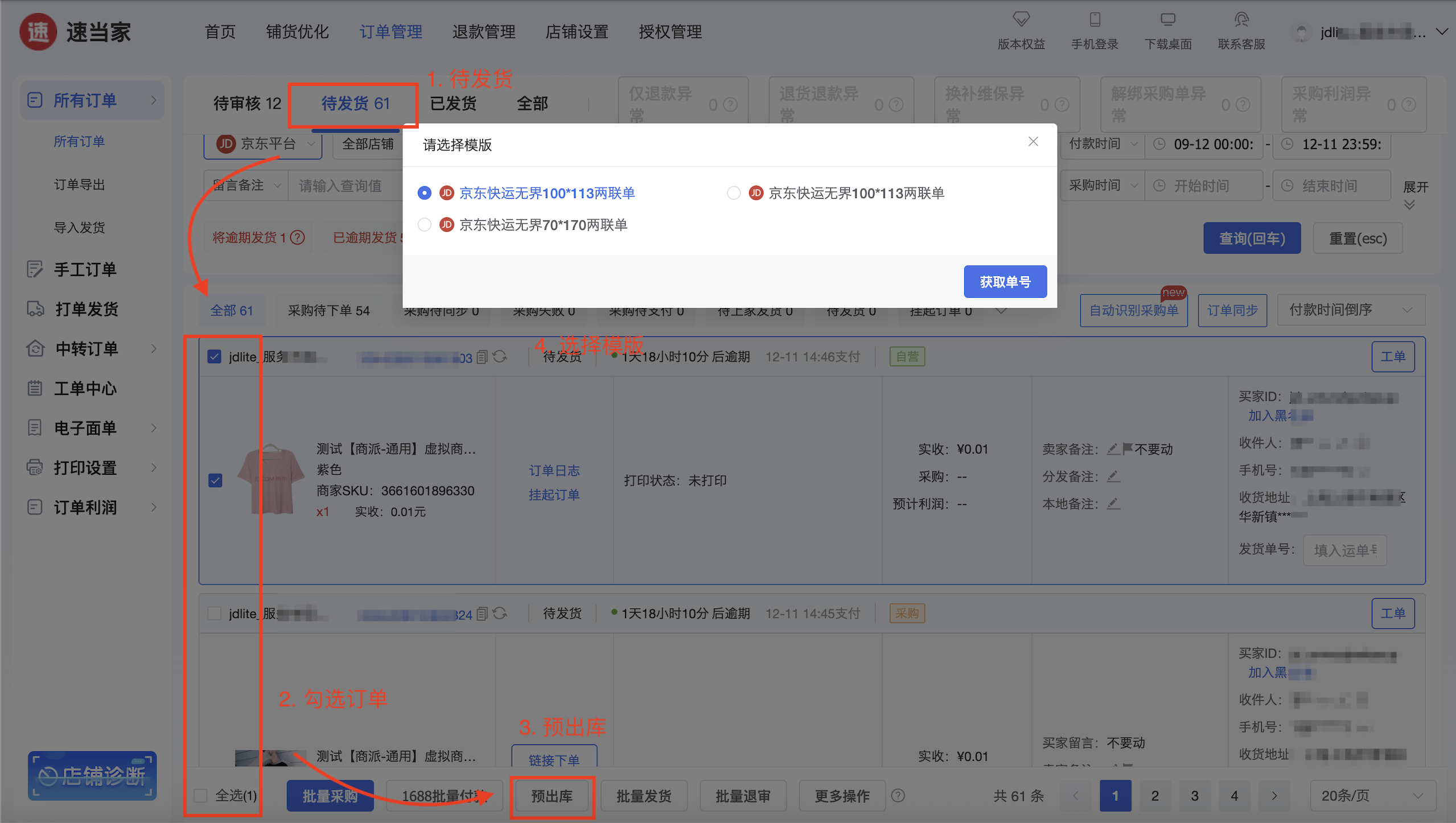Viewport: 1456px width, 823px height.
Task: Copy the first order number via copy icon
Action: [482, 357]
